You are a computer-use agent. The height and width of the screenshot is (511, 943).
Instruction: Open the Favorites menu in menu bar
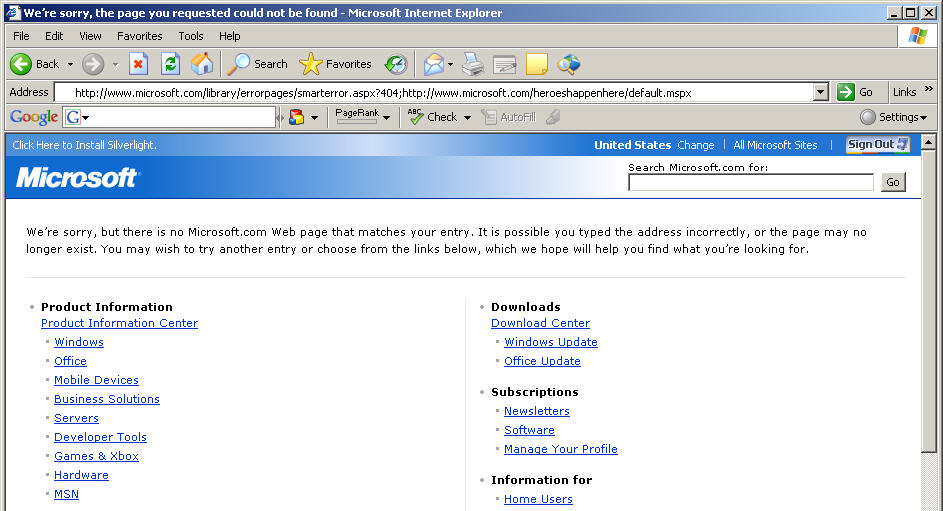pos(139,36)
